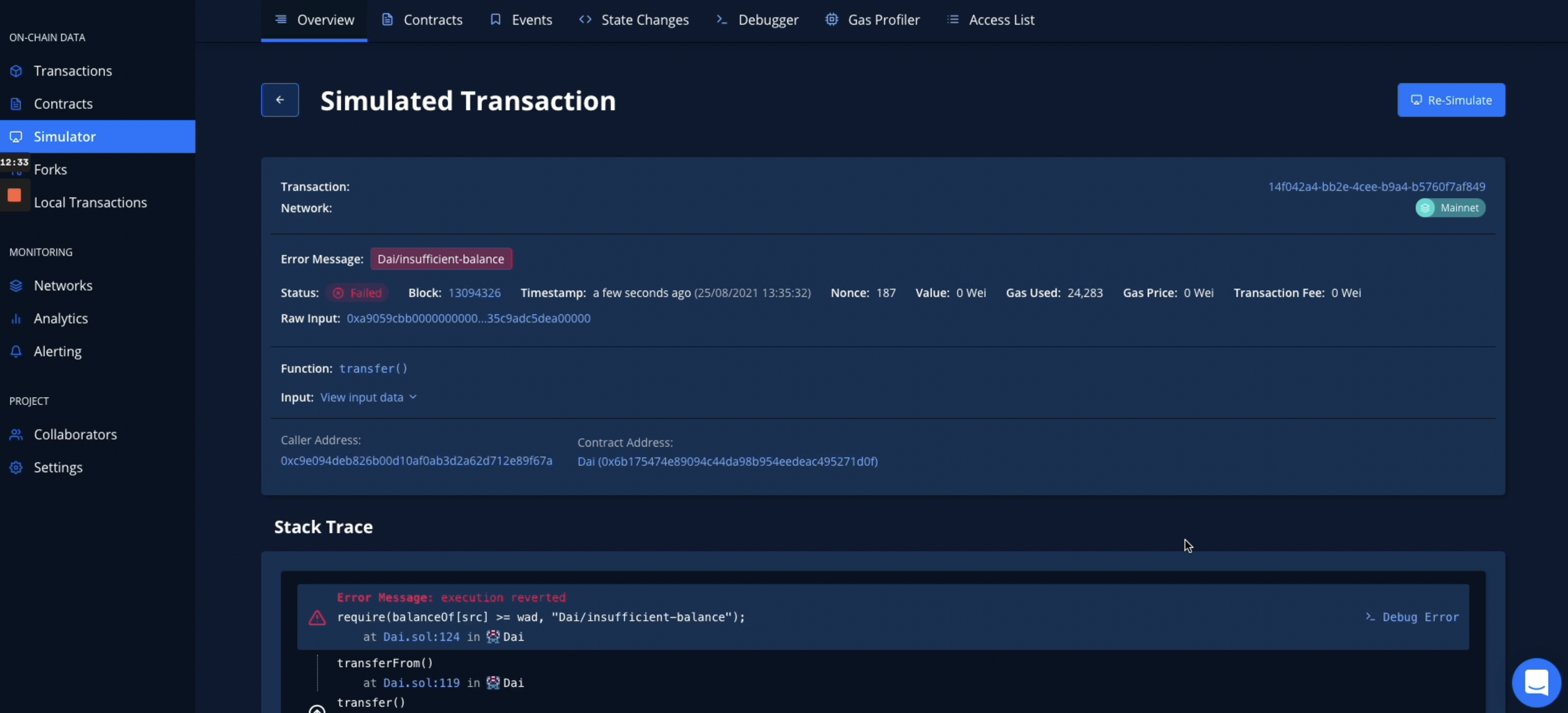Click the Dai contract address link
Screen dimensions: 1568x713
coord(727,462)
